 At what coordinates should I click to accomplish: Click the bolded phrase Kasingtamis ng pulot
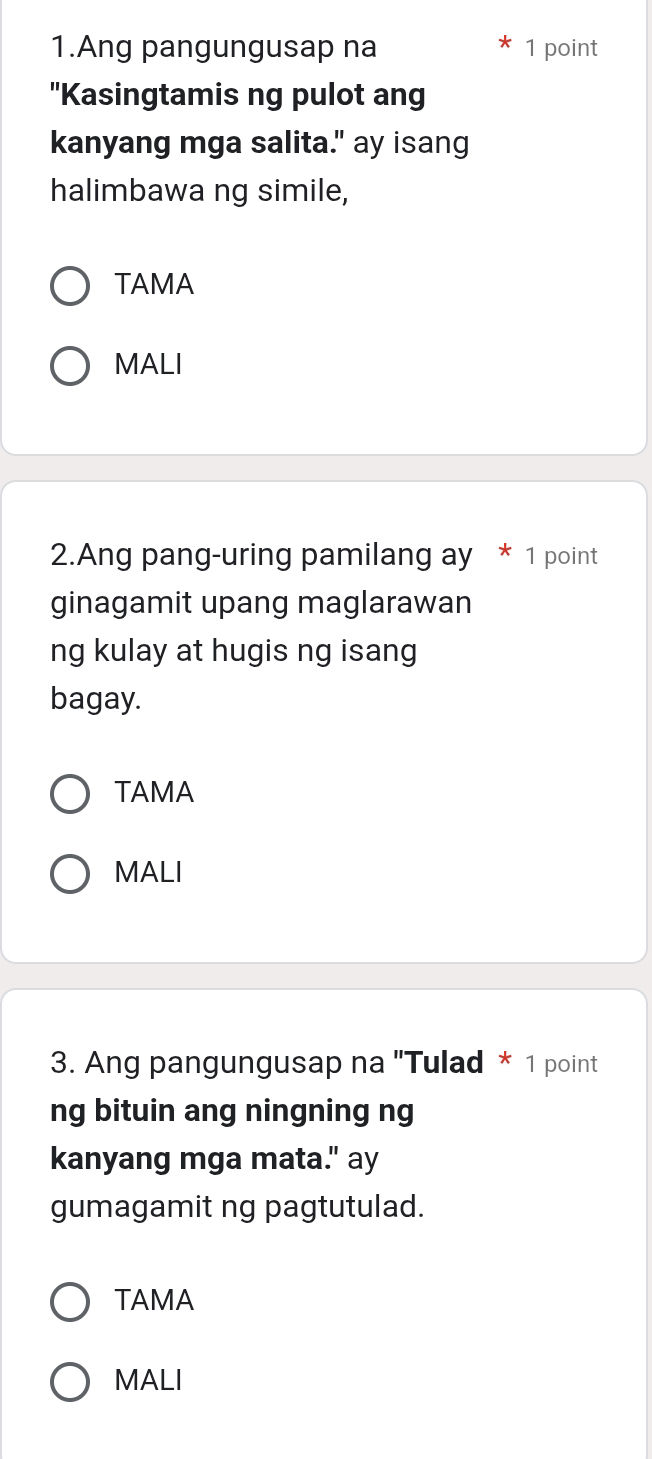tap(200, 94)
